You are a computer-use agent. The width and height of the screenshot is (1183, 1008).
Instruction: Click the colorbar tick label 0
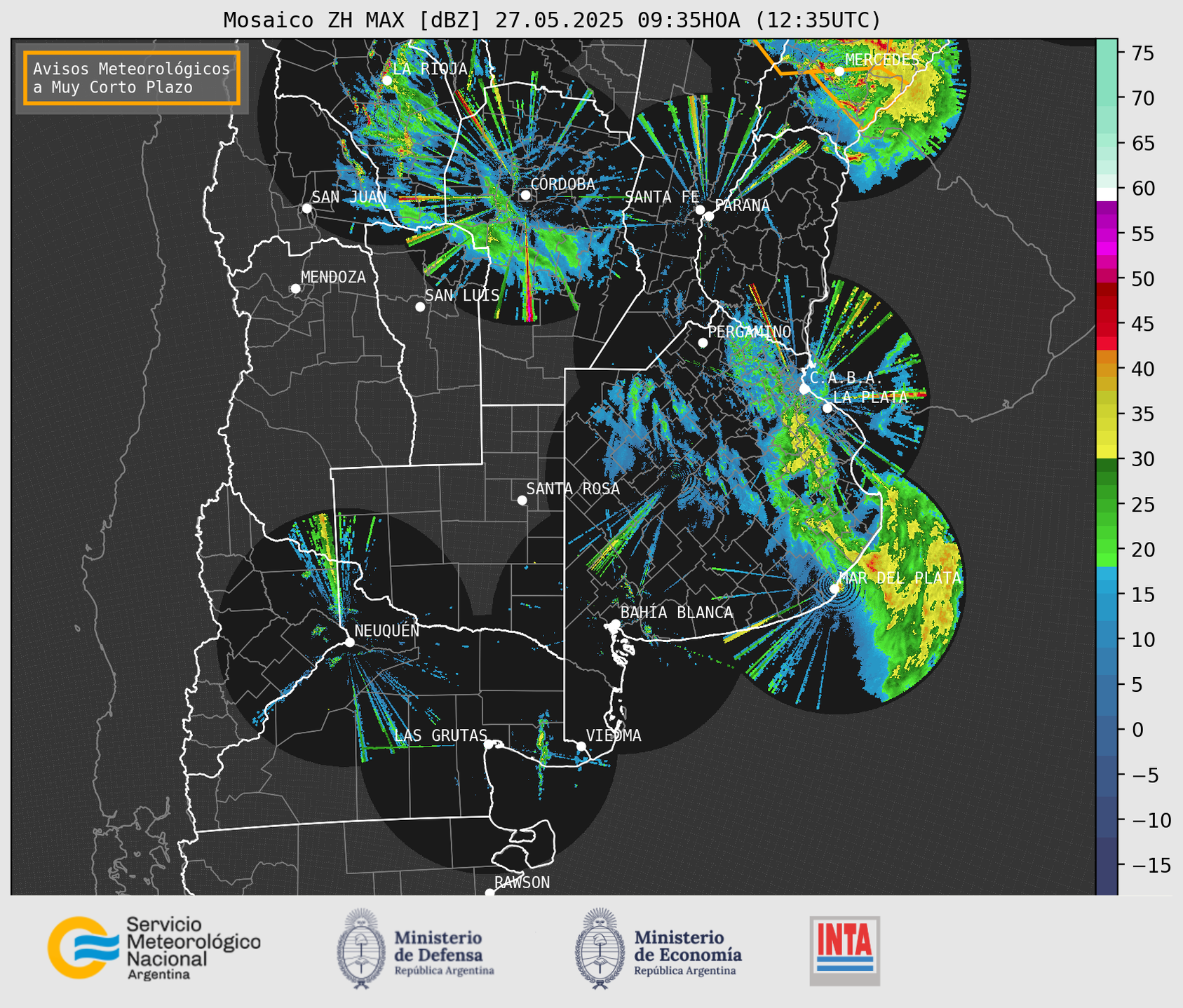[x=1138, y=730]
